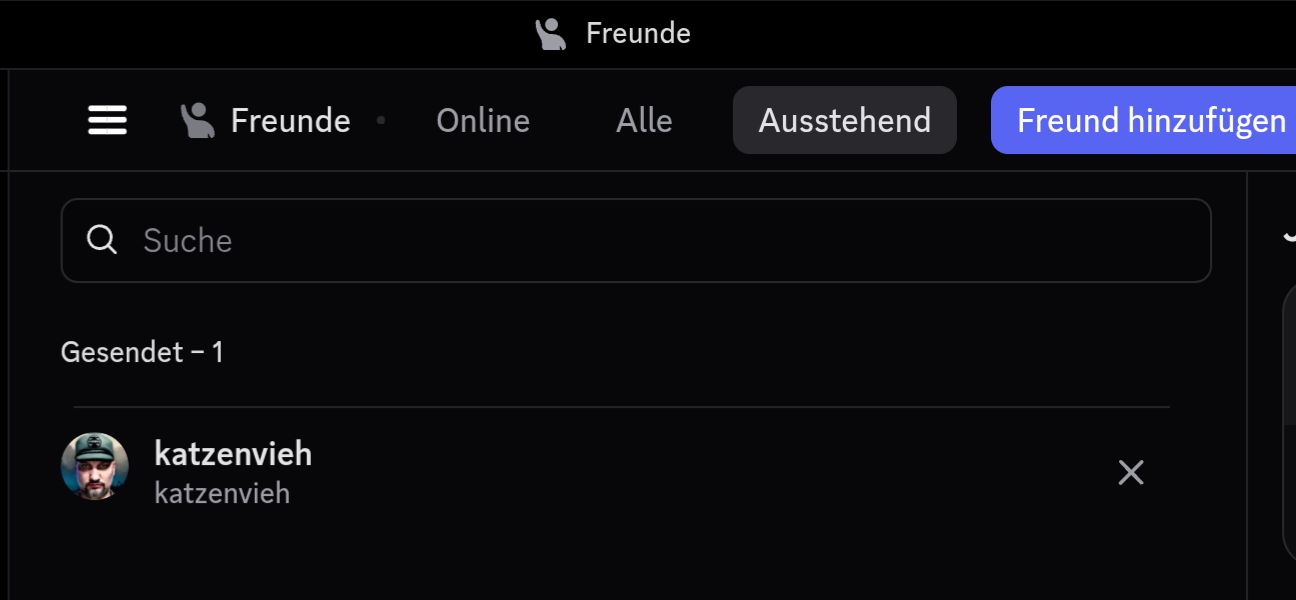Click the Gesendet – 1 section header

142,352
